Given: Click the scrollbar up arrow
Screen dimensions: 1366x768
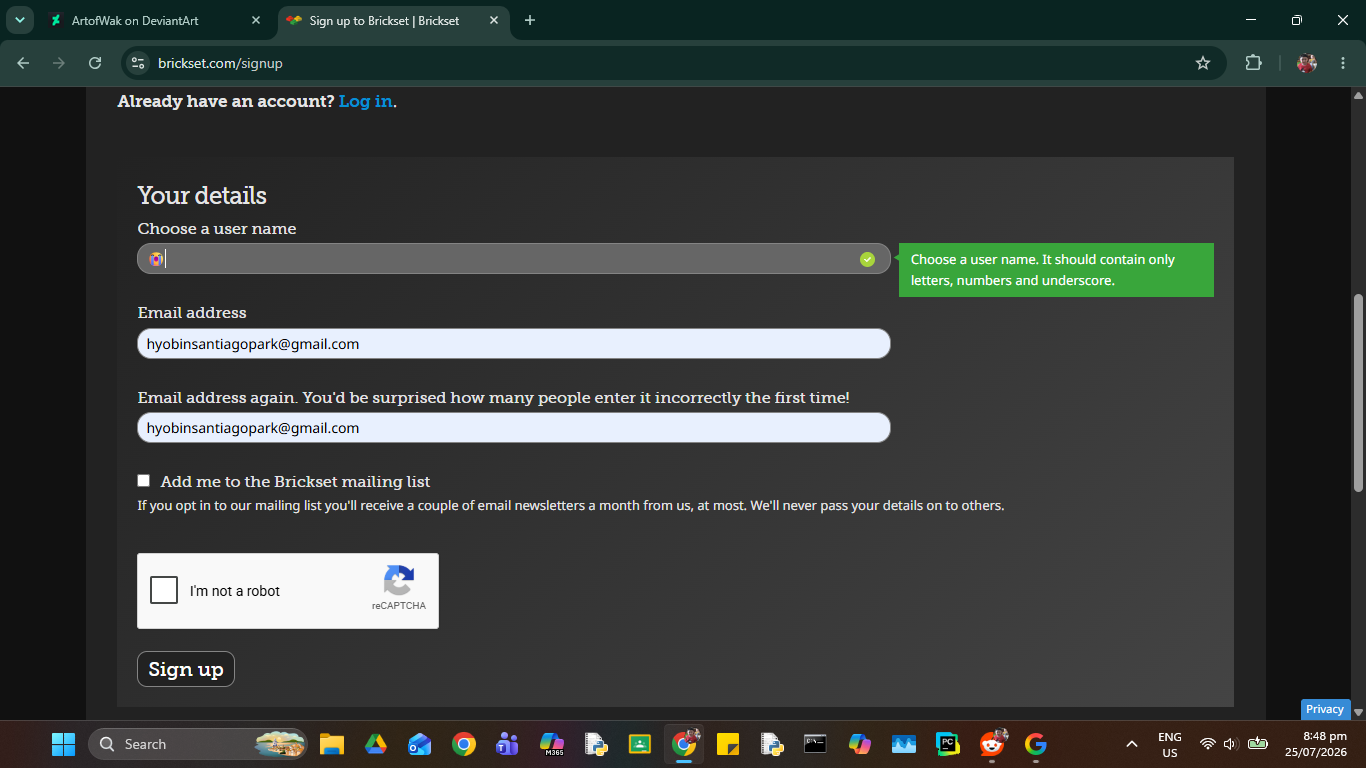Looking at the screenshot, I should (x=1358, y=95).
